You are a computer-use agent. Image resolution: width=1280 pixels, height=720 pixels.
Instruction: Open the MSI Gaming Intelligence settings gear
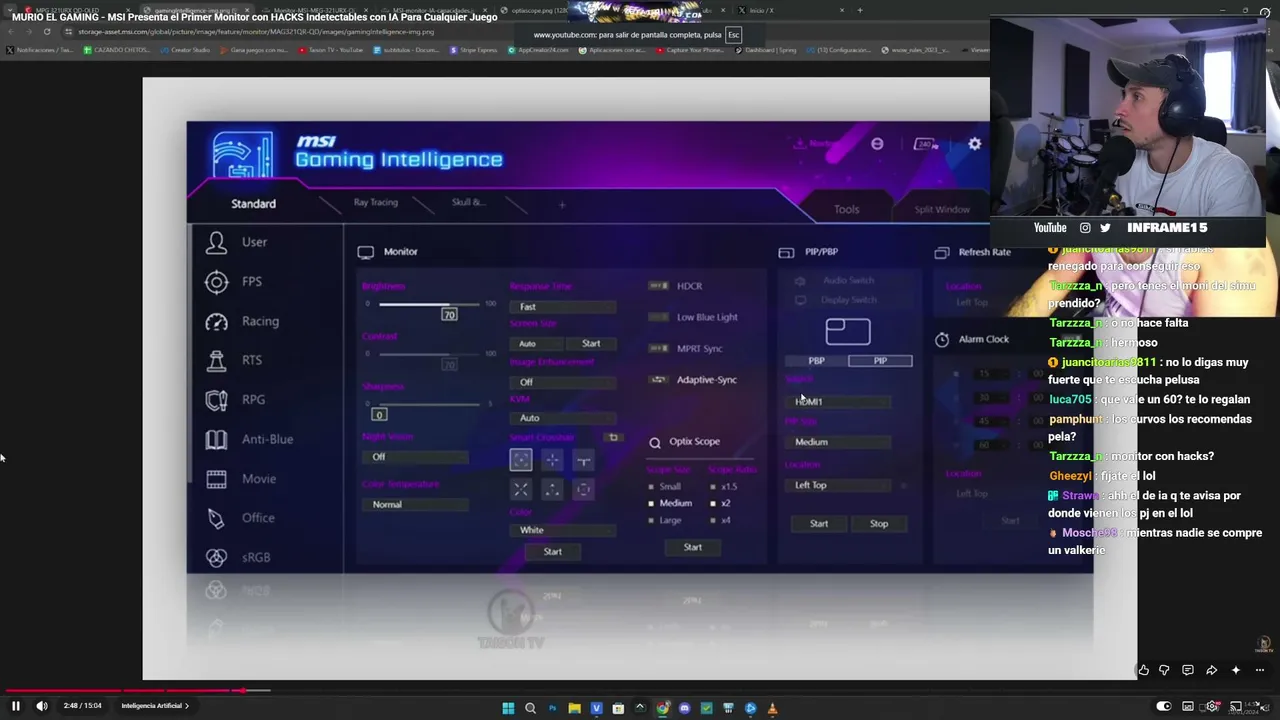coord(975,144)
